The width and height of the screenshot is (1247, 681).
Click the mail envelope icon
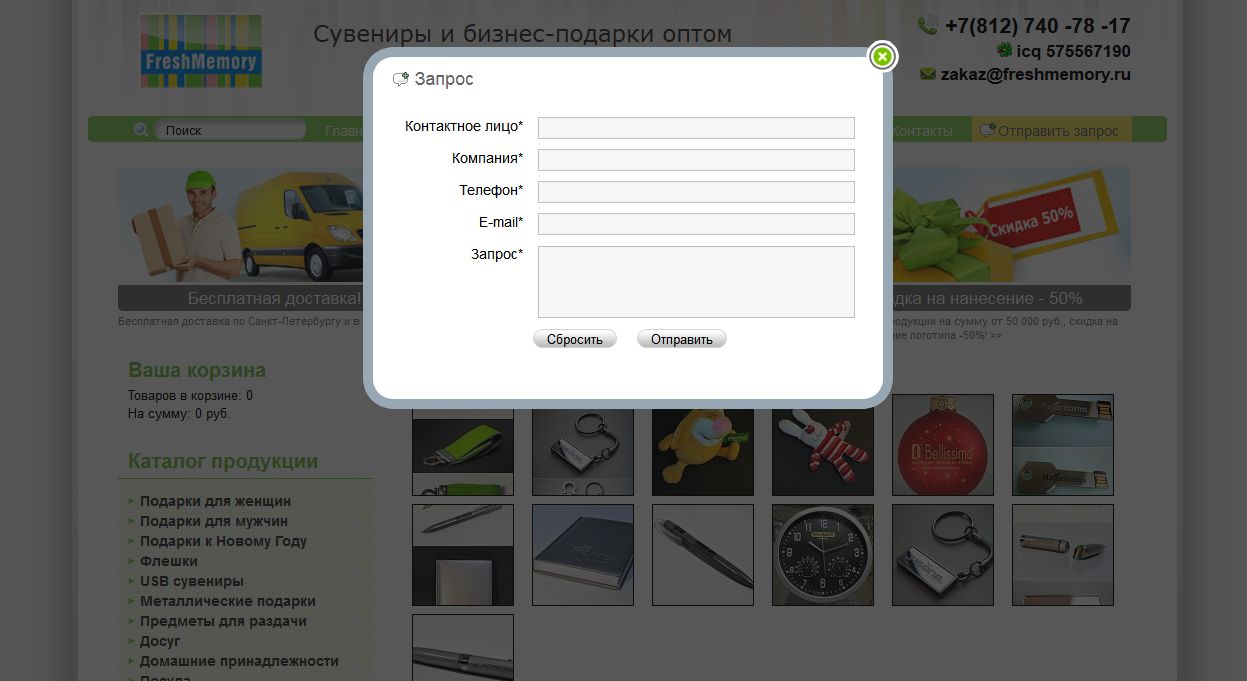tap(928, 74)
